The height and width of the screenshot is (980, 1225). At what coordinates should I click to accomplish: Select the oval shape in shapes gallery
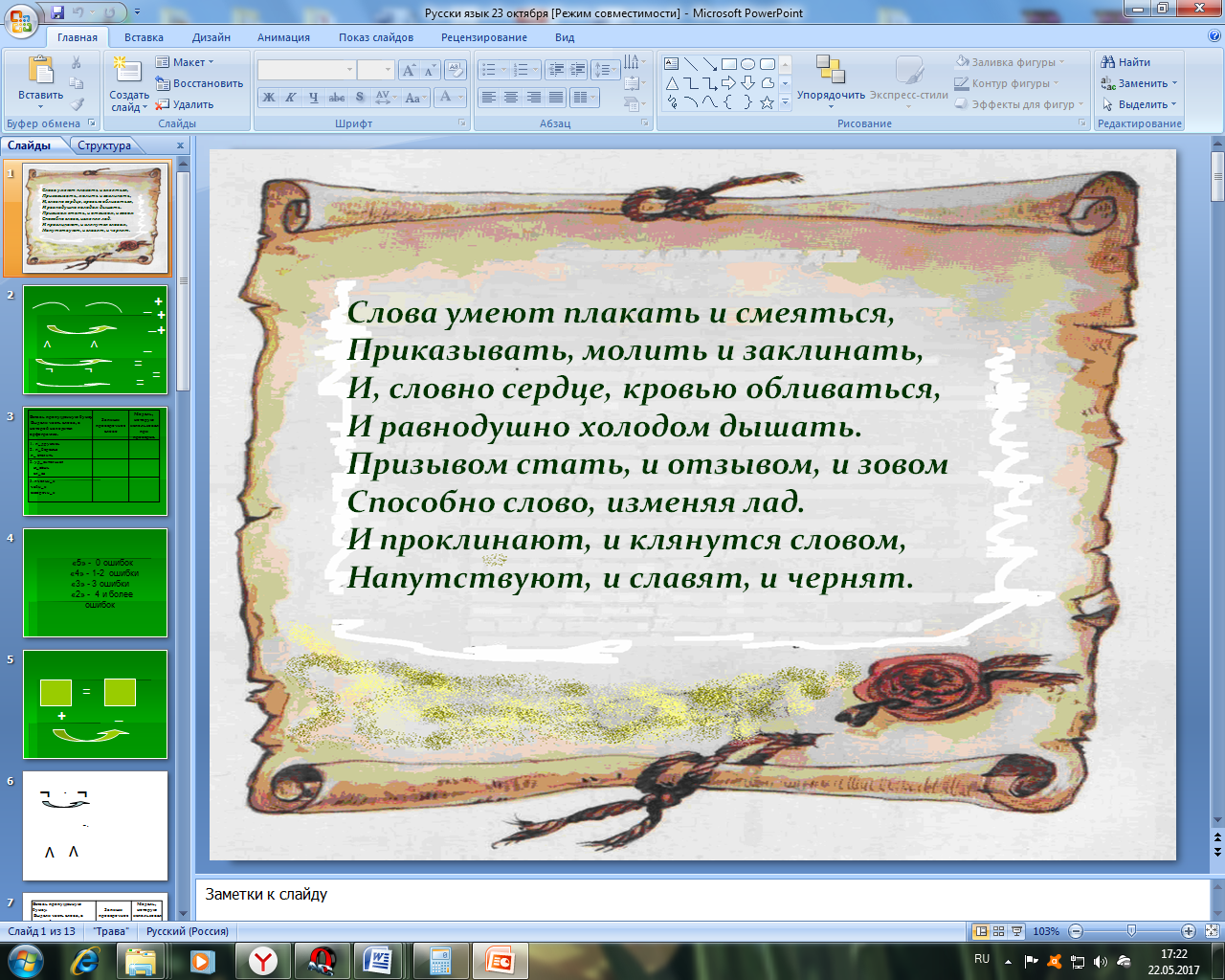click(x=747, y=64)
